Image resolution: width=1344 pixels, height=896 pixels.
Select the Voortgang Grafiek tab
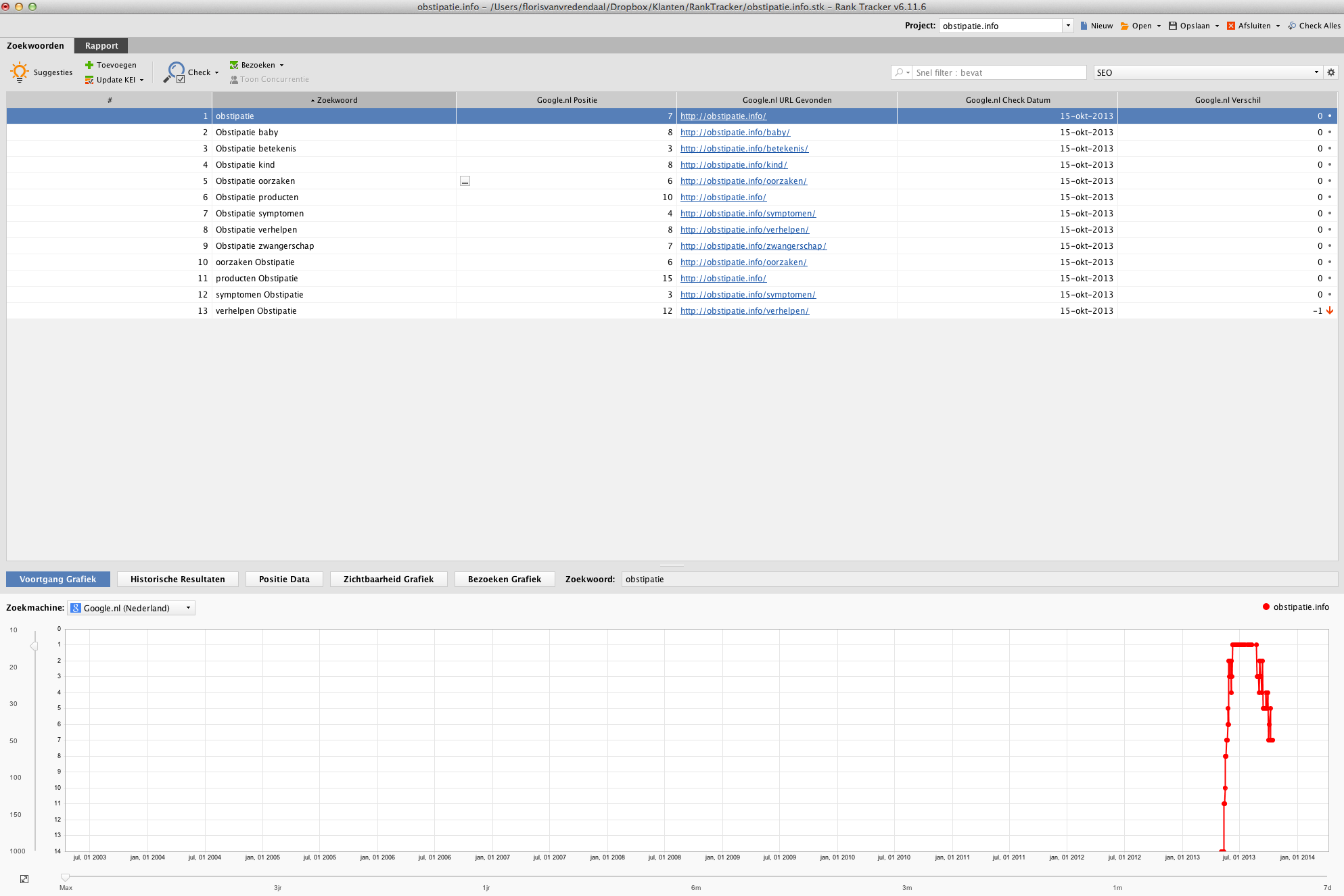pos(58,579)
